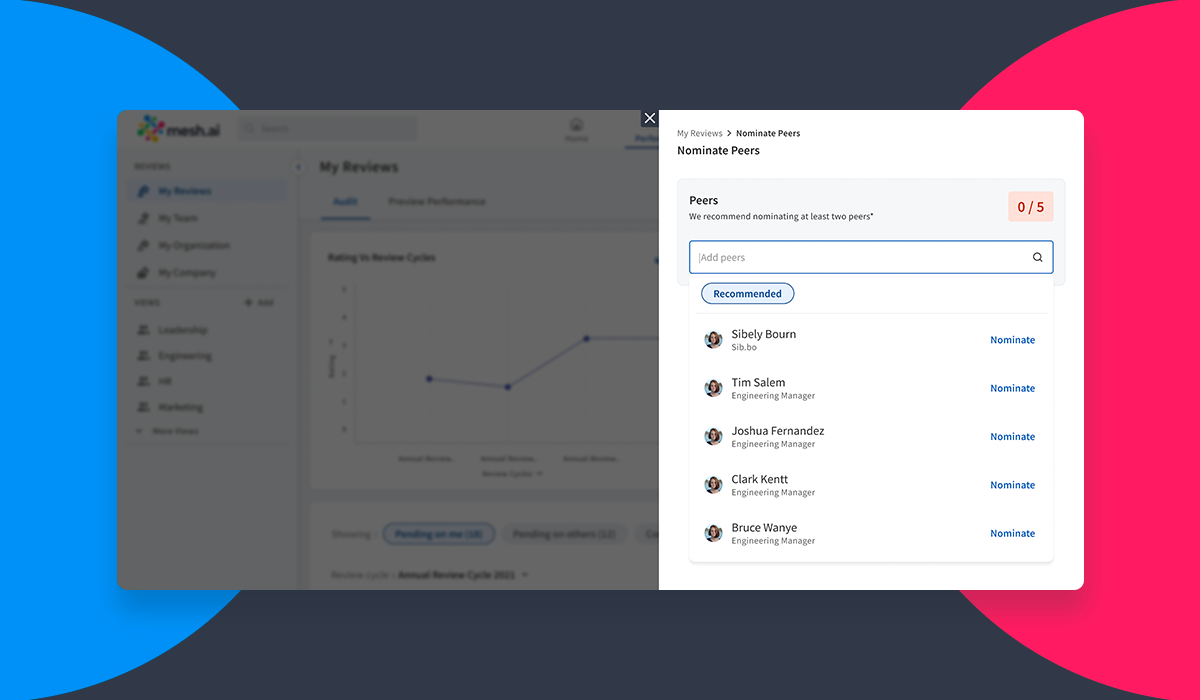
Task: Click the name Joshua Fernandez
Action: click(x=777, y=431)
